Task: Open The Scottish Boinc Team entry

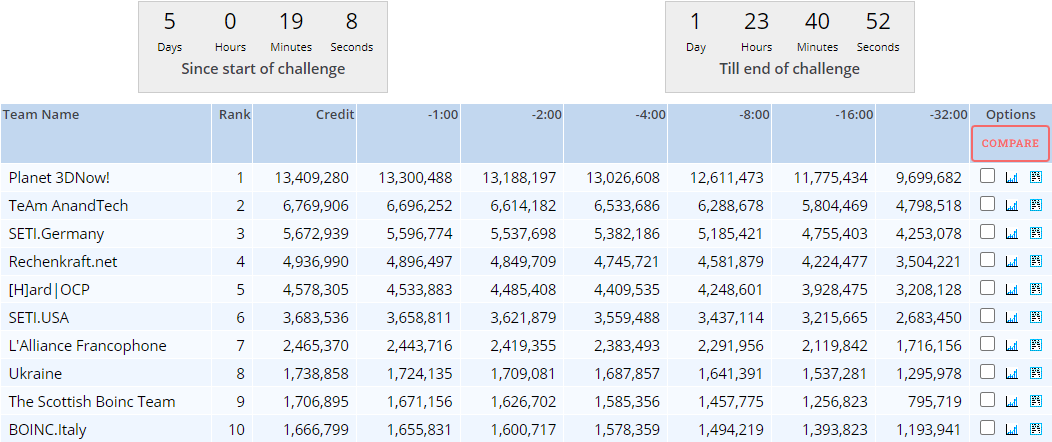Action: point(91,401)
